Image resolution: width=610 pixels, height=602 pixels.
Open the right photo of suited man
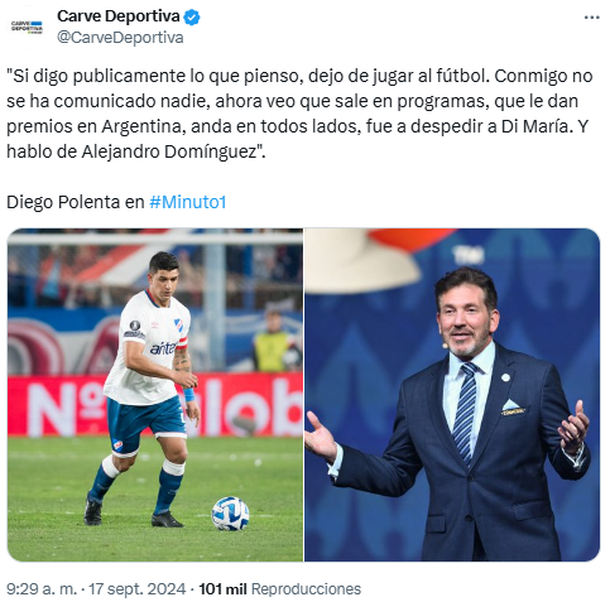point(452,395)
